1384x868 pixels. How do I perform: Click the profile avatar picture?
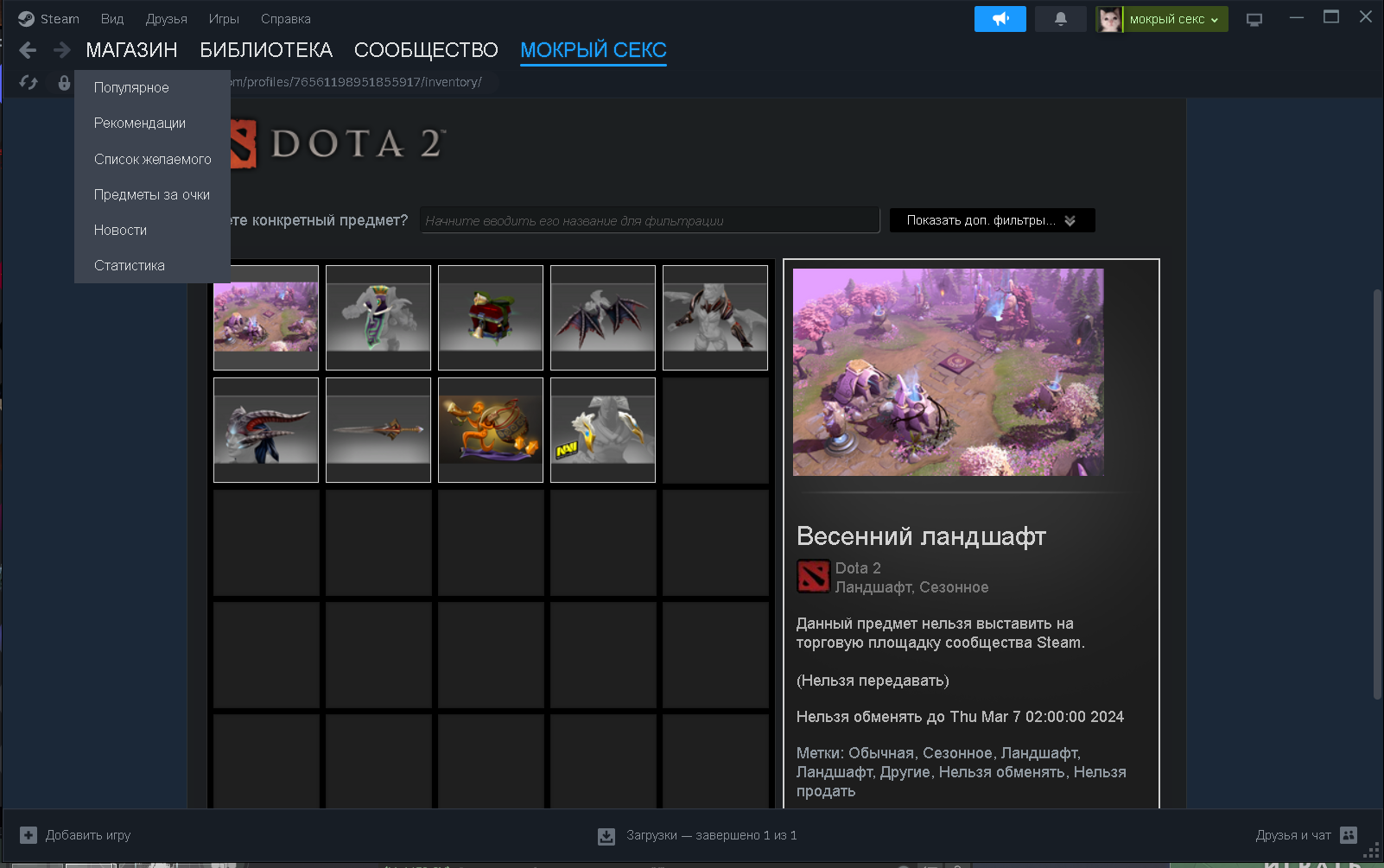[1110, 19]
